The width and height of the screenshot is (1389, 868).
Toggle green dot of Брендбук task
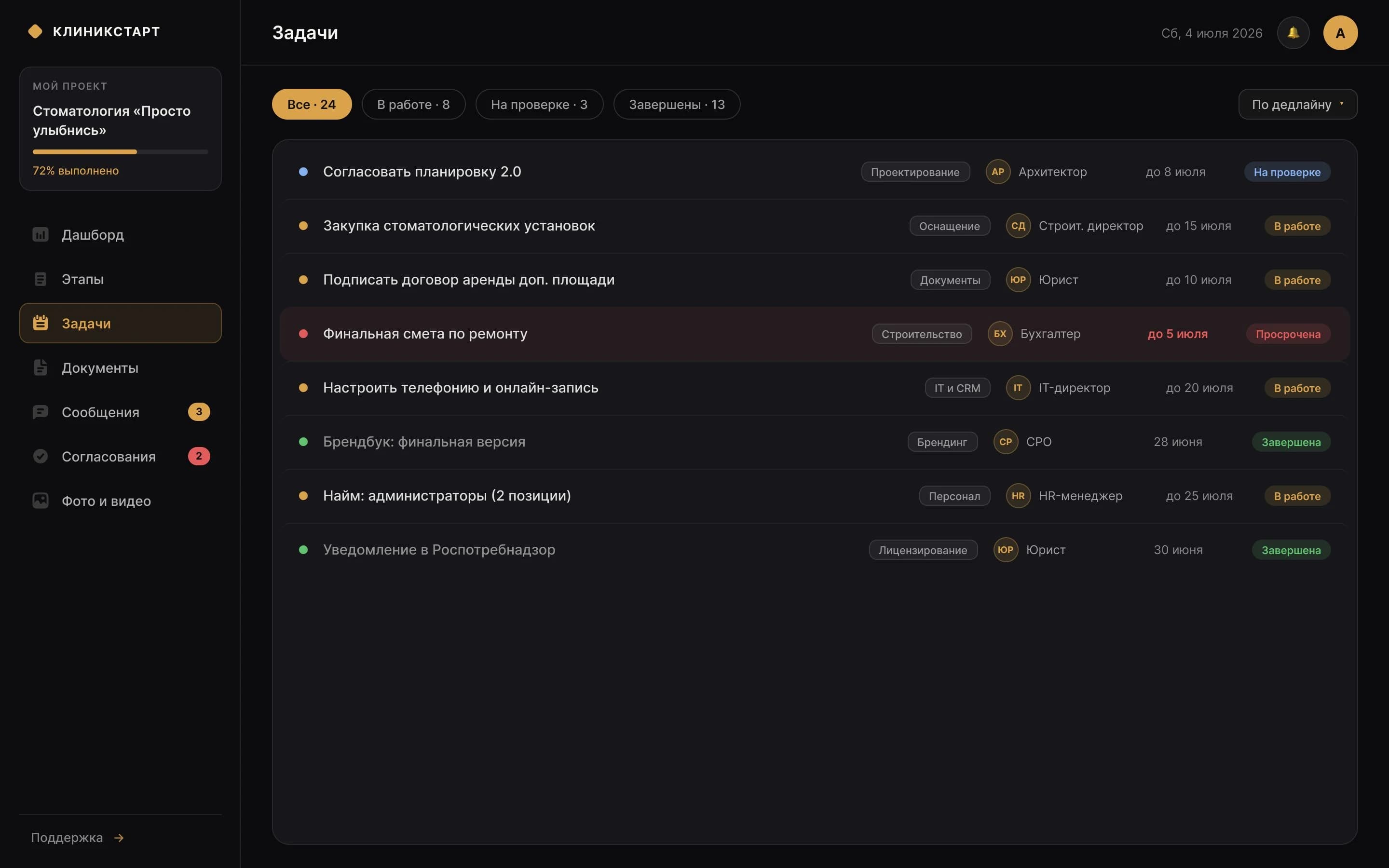click(x=303, y=441)
